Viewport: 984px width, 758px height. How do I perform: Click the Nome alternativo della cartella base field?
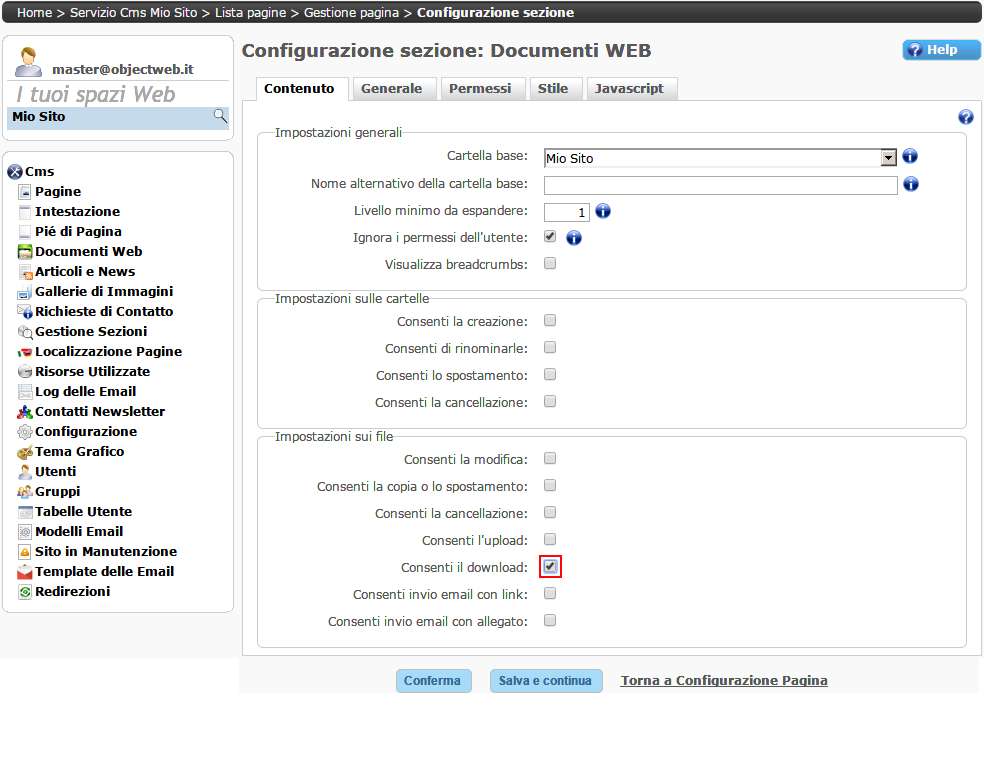pos(720,185)
